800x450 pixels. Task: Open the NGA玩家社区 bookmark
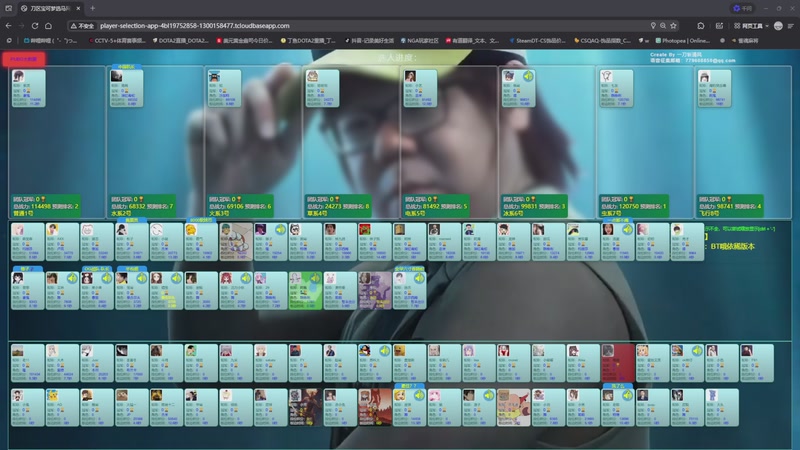[419, 40]
